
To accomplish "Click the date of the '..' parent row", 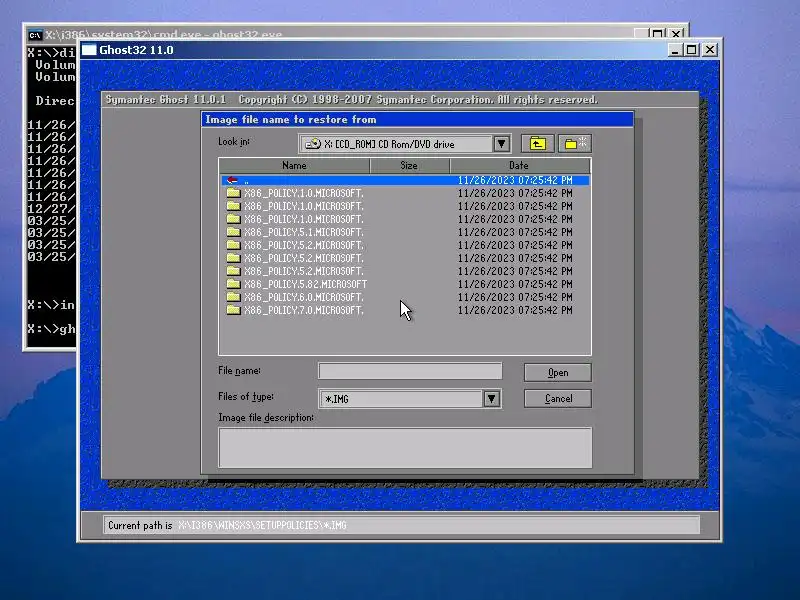I will coord(515,180).
